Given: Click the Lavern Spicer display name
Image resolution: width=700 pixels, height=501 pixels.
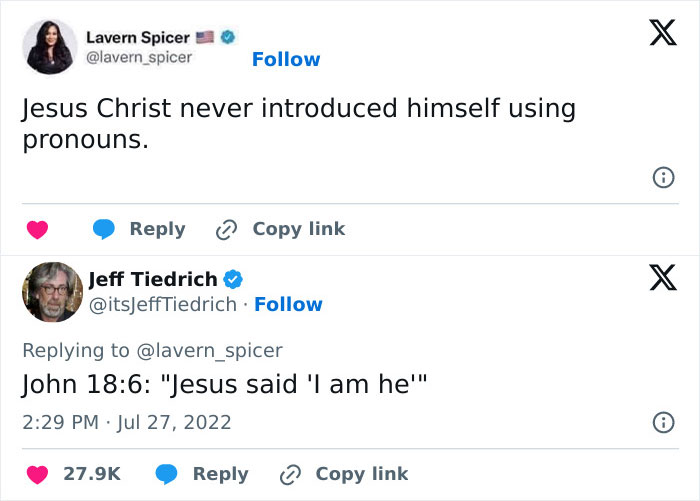Looking at the screenshot, I should point(144,37).
